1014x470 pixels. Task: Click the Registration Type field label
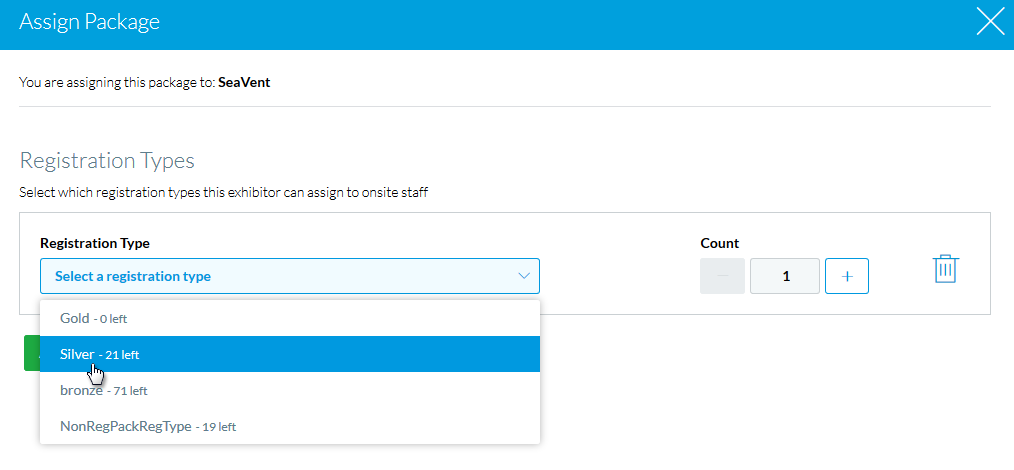(95, 243)
